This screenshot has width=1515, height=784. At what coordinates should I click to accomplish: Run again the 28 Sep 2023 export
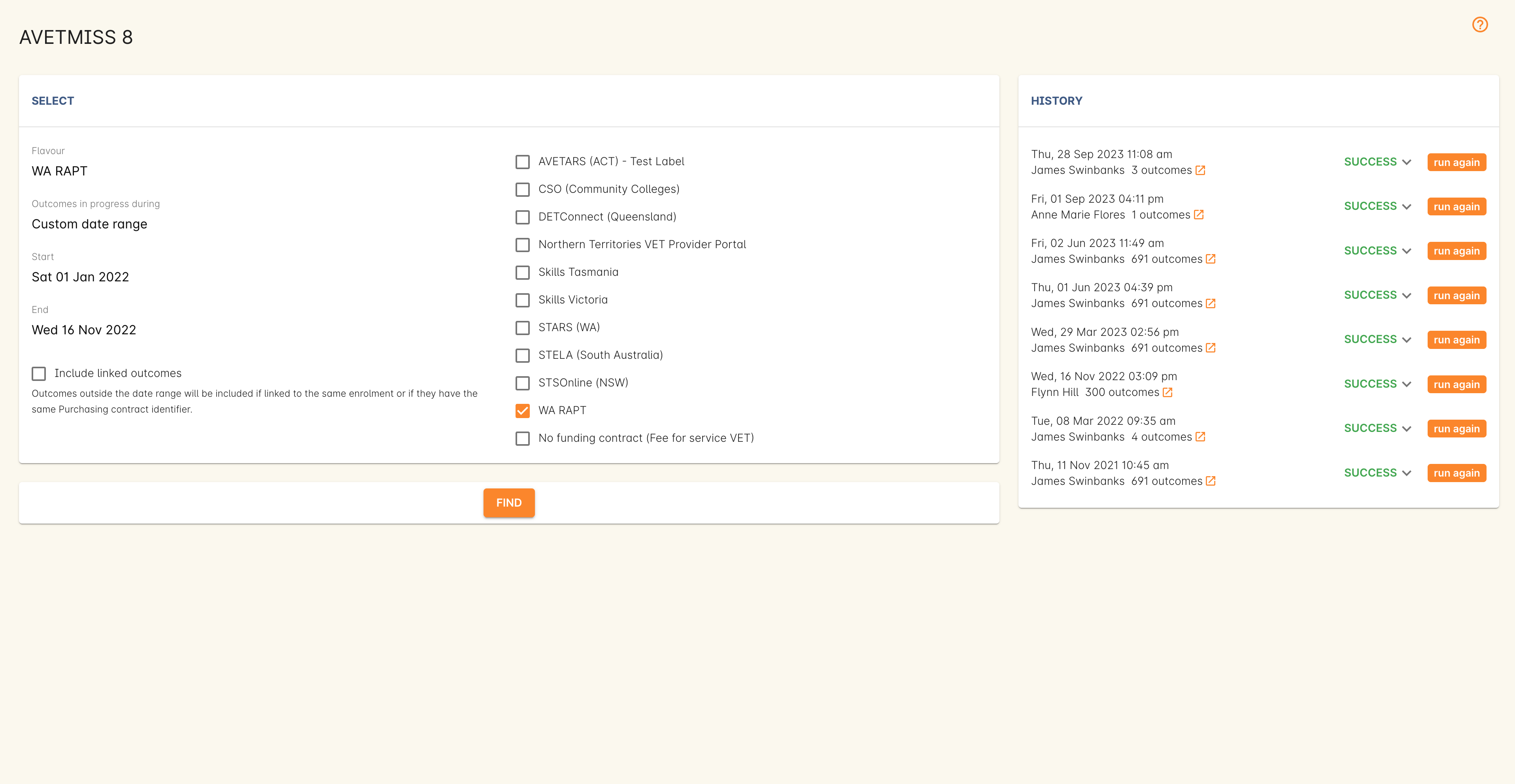(x=1456, y=162)
